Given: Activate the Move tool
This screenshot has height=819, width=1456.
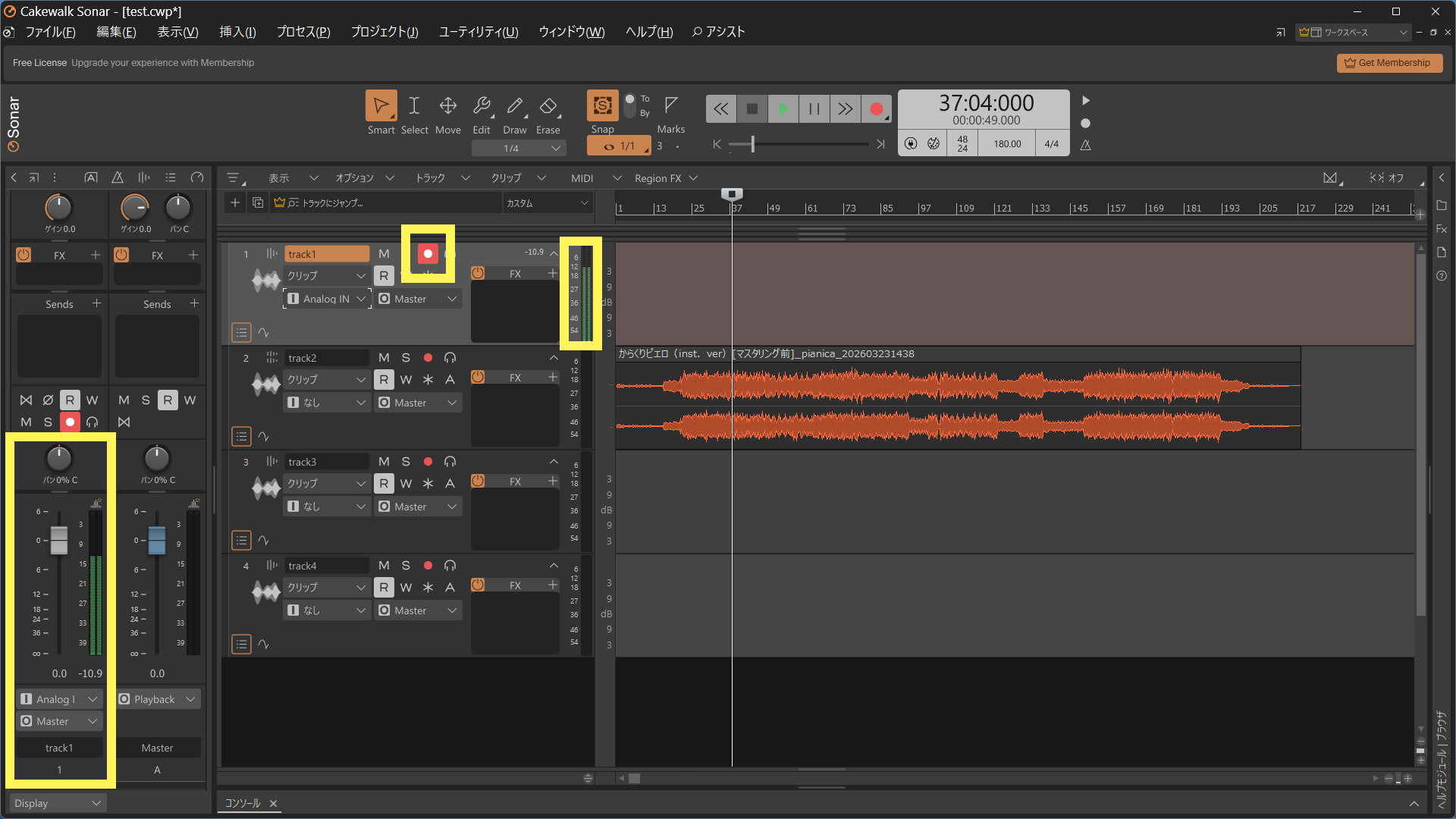Looking at the screenshot, I should click(x=447, y=106).
